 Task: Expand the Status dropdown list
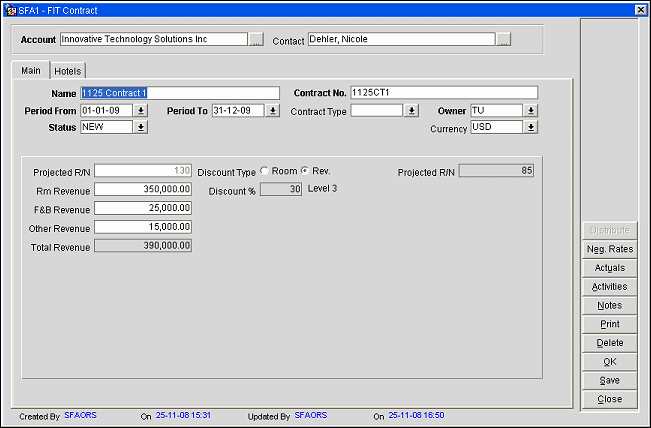[141, 128]
